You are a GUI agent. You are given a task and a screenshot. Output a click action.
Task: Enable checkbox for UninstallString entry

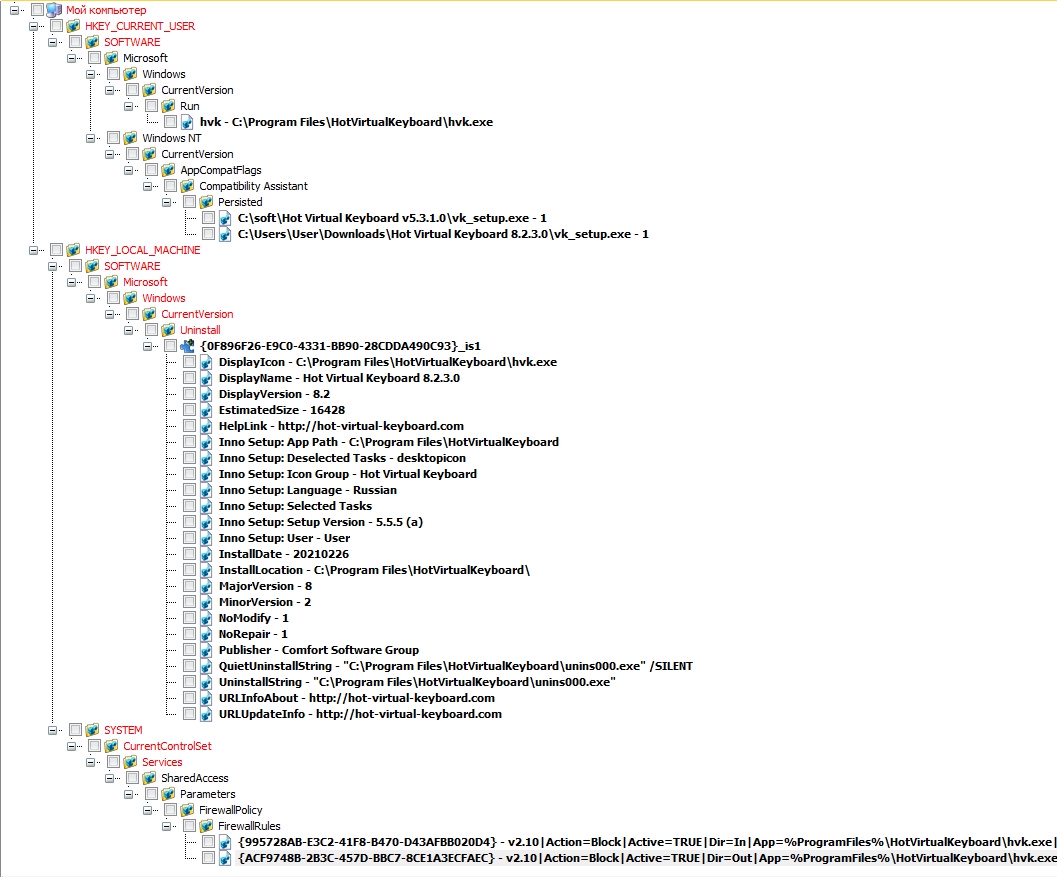point(189,682)
